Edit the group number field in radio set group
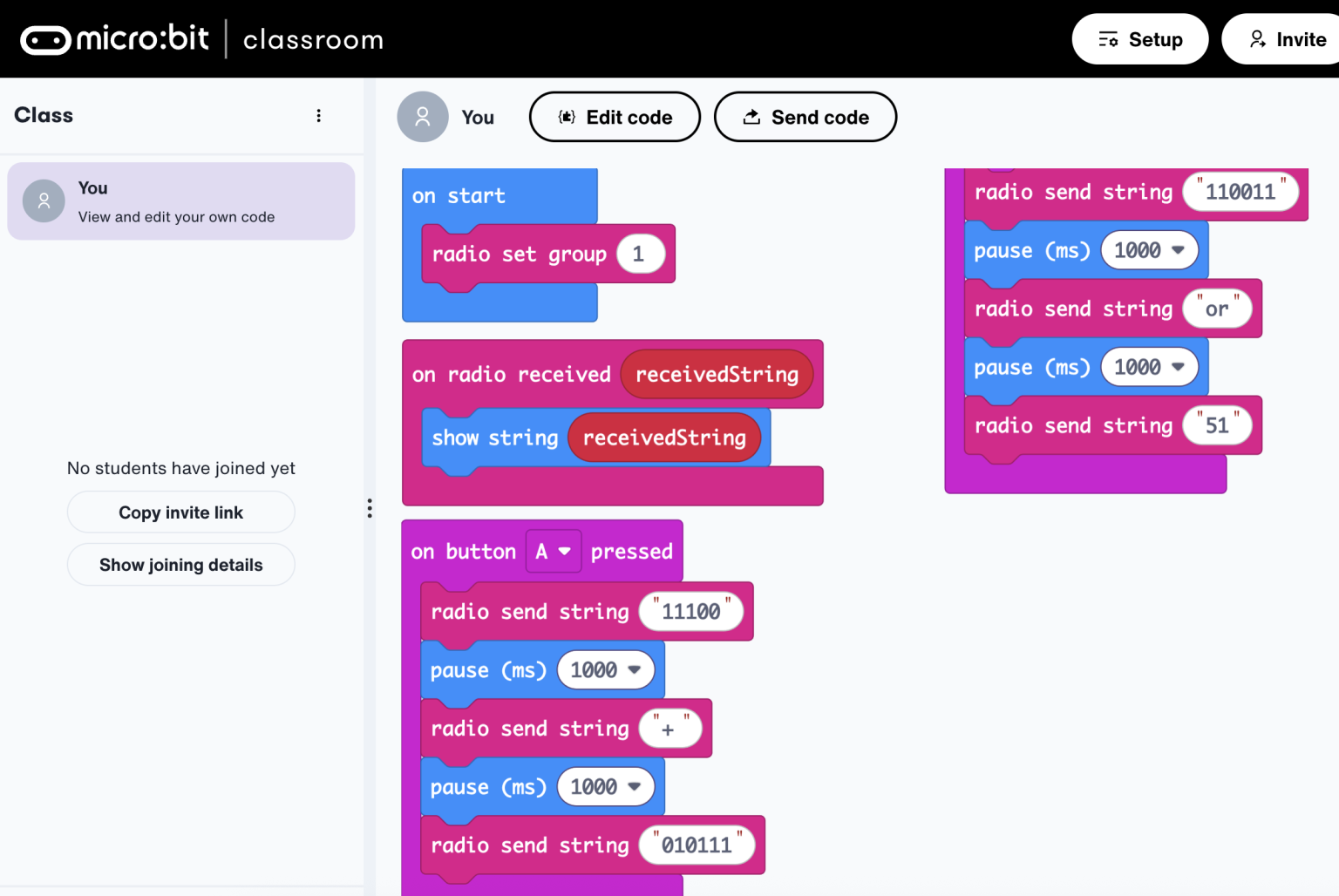Screen dimensions: 1339x896 coord(642,254)
